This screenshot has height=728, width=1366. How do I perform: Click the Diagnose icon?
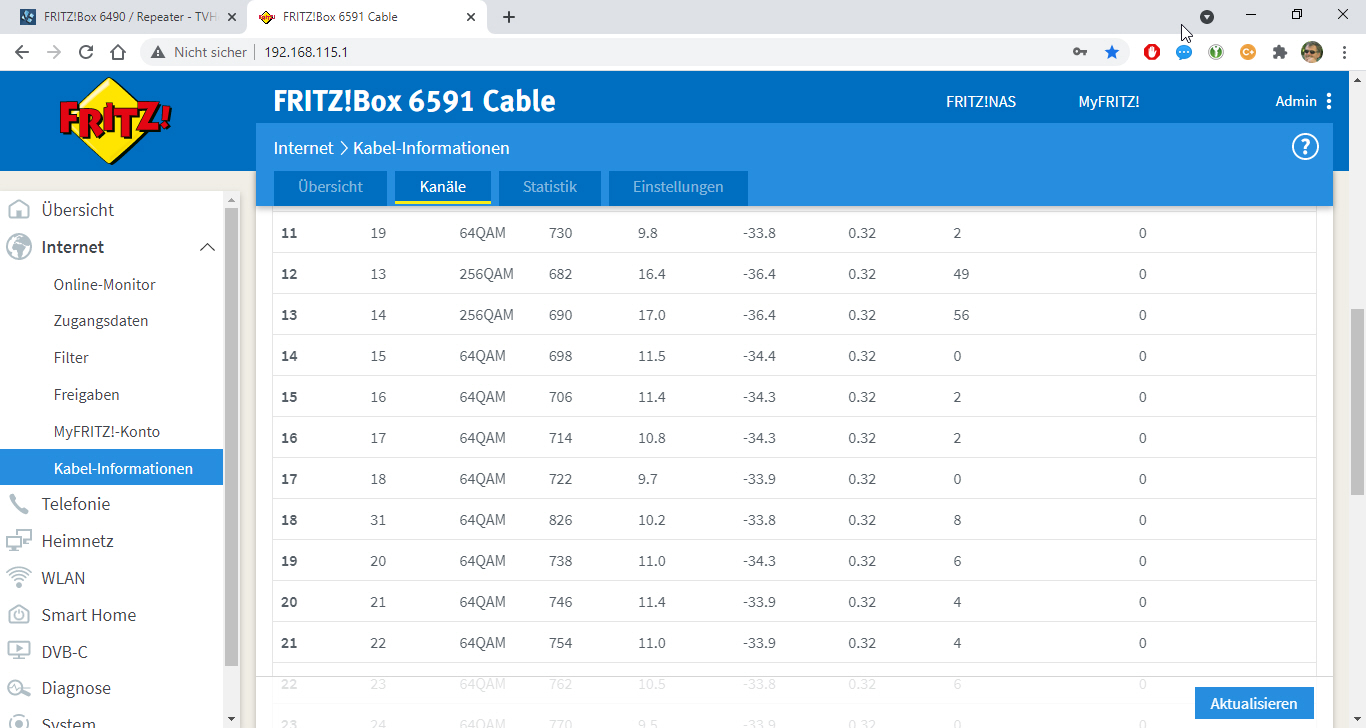coord(18,689)
